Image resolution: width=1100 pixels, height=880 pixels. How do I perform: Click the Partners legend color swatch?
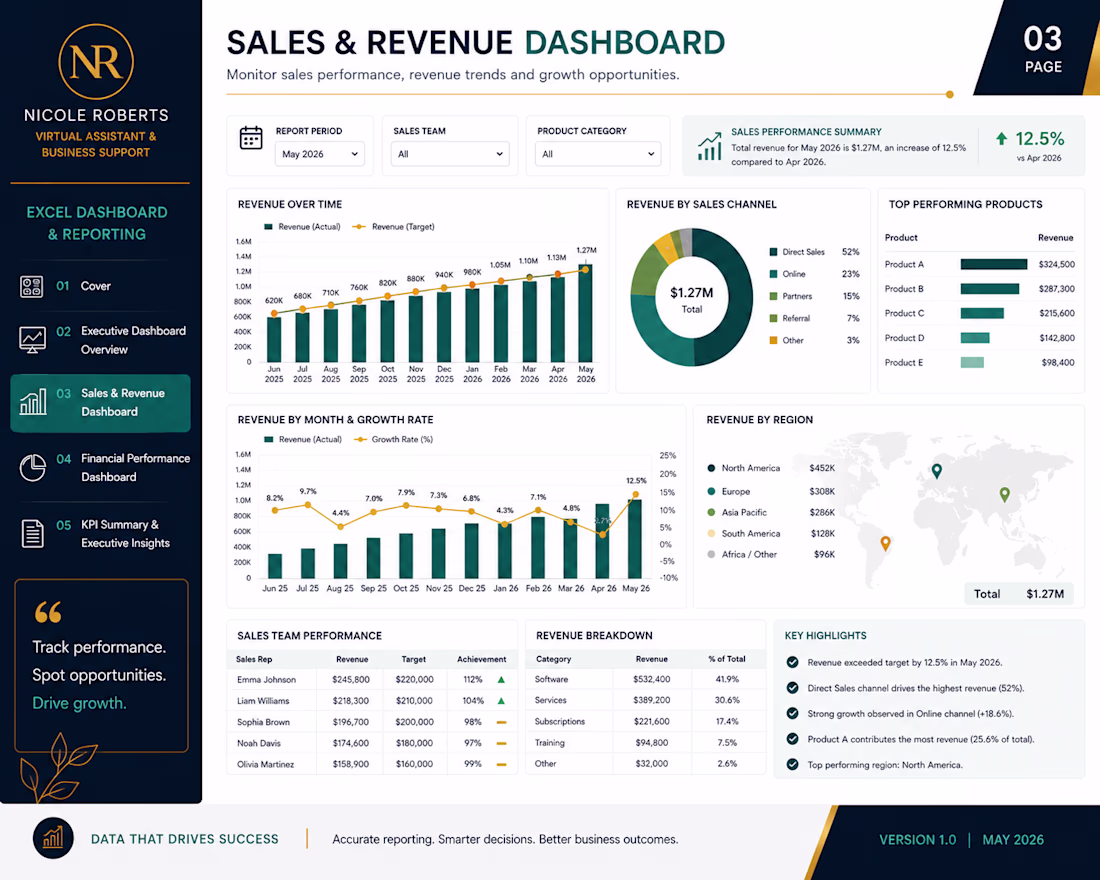pyautogui.click(x=773, y=296)
